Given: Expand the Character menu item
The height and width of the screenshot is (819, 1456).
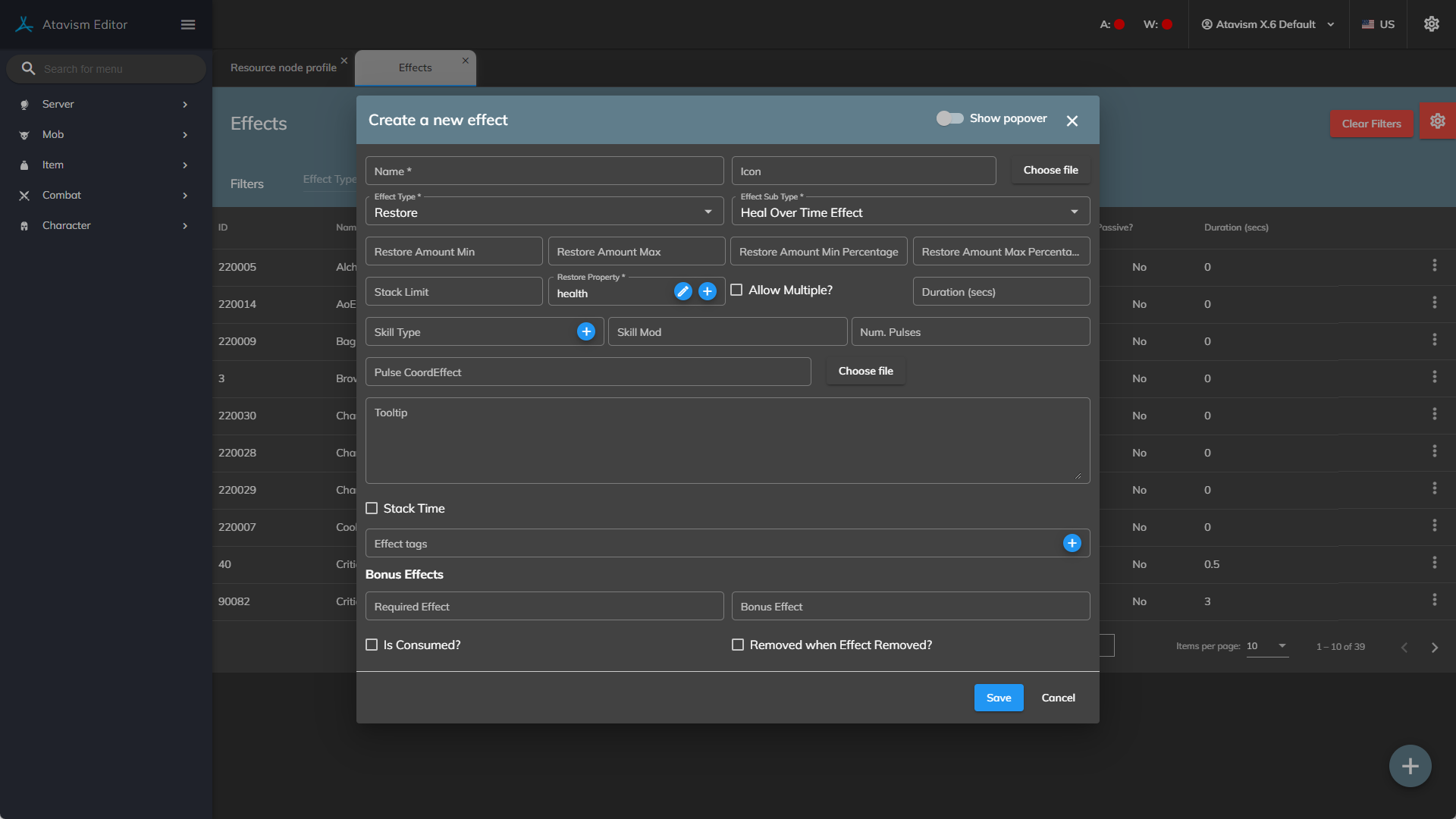Looking at the screenshot, I should 105,225.
